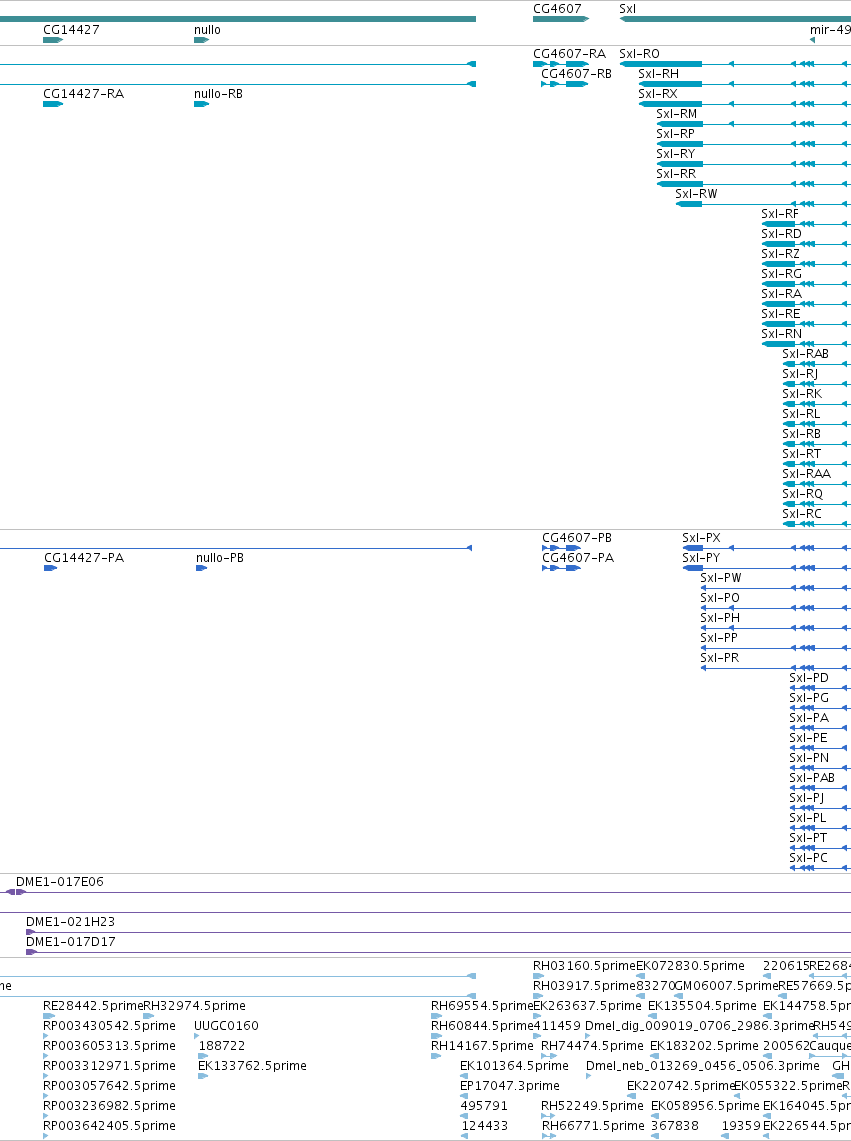Select transcript Sxl-RP

coord(676,134)
